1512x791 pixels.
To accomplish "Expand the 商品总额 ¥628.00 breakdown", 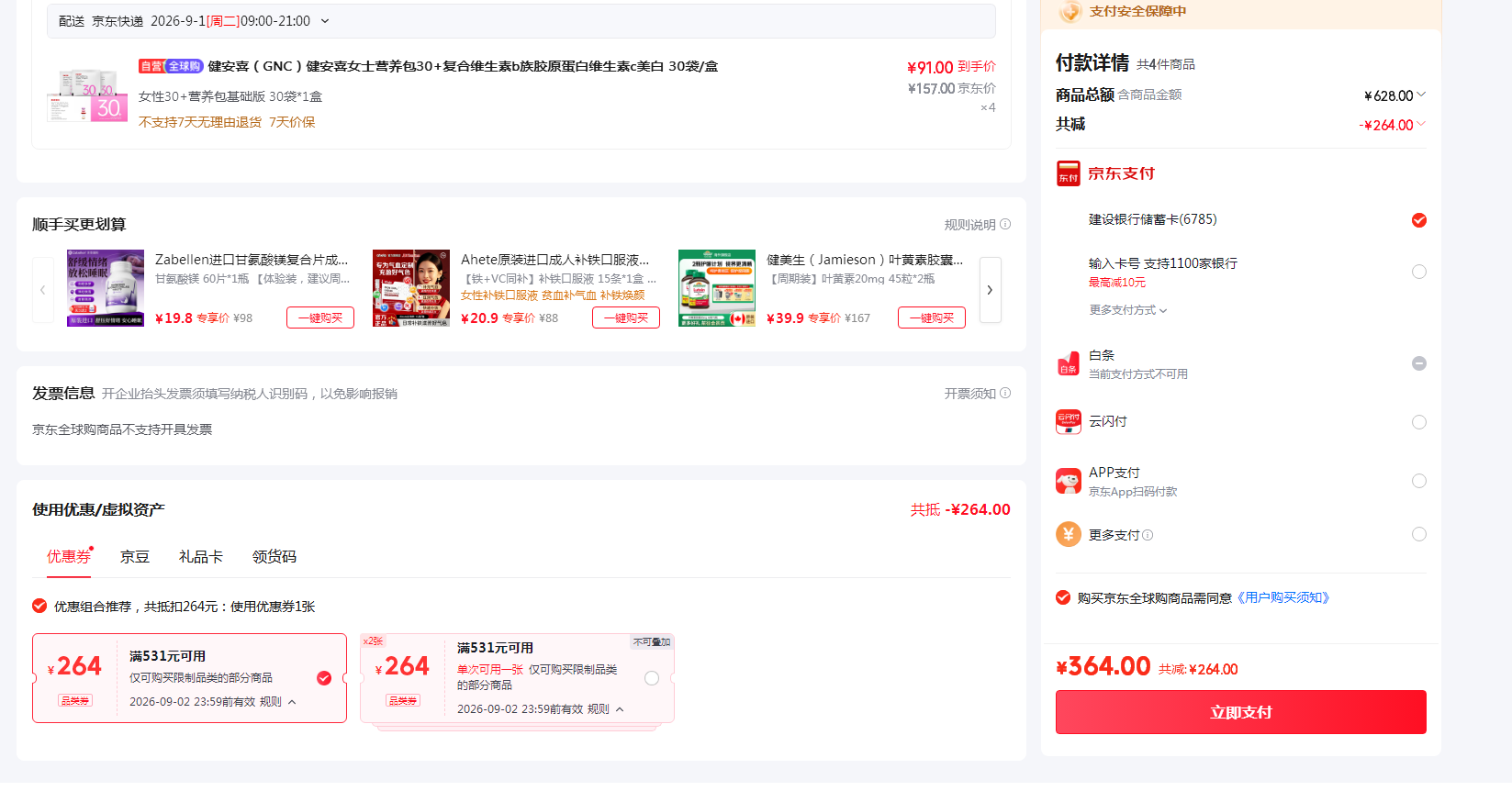I will [1421, 95].
